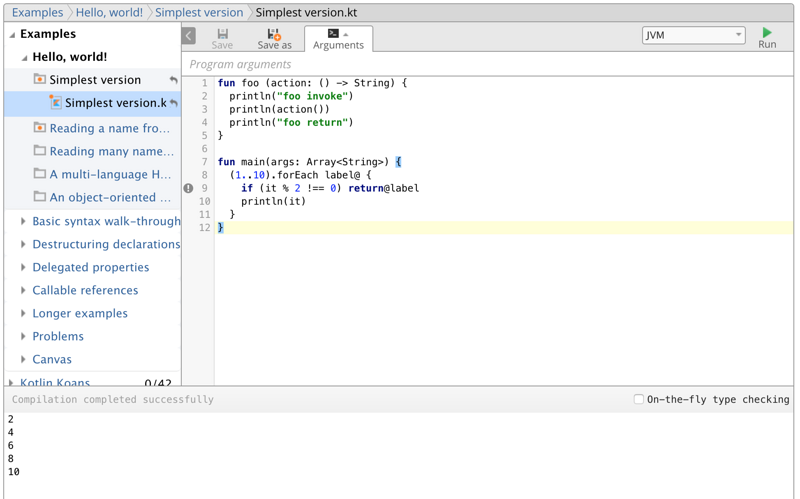Revert Simplest version.kt file with undo arrow
Image resolution: width=800 pixels, height=499 pixels.
click(x=174, y=103)
